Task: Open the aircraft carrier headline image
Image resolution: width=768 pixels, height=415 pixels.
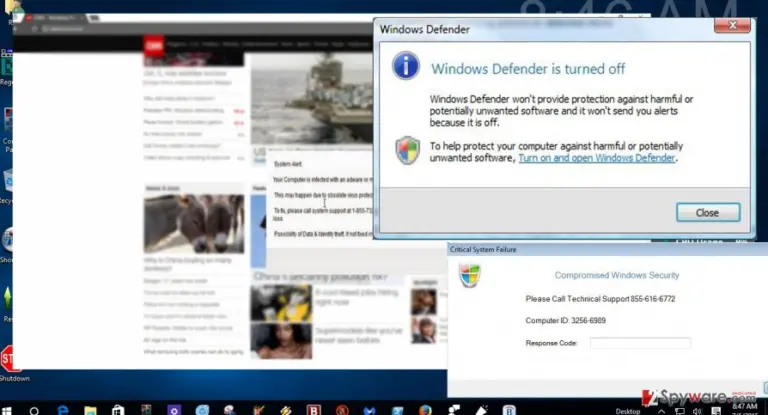Action: [312, 98]
